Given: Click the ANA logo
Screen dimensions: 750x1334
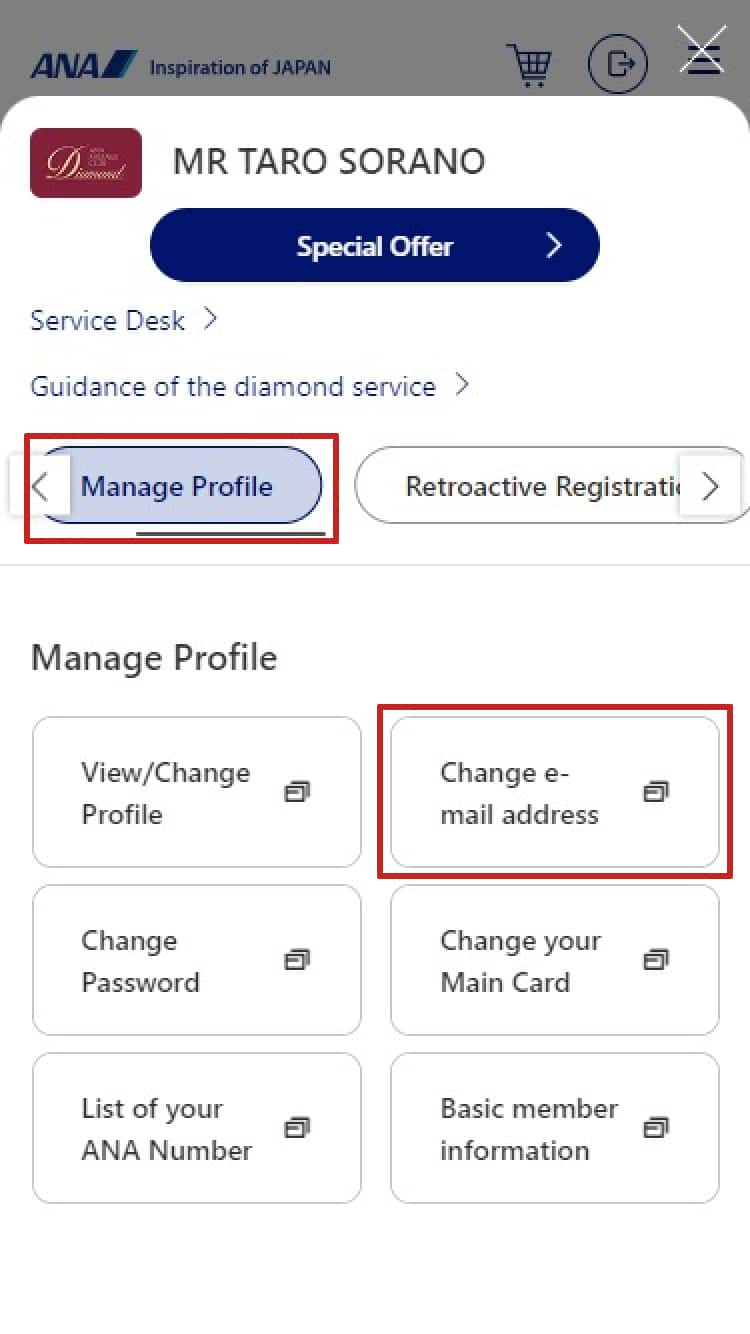Looking at the screenshot, I should pos(84,66).
